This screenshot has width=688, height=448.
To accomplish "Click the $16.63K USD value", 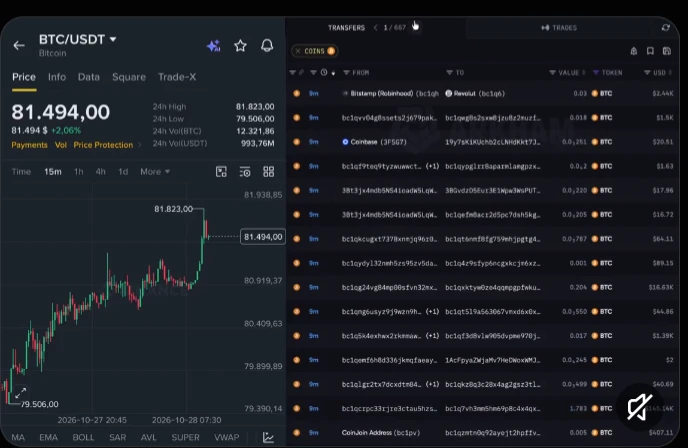I will coord(661,287).
